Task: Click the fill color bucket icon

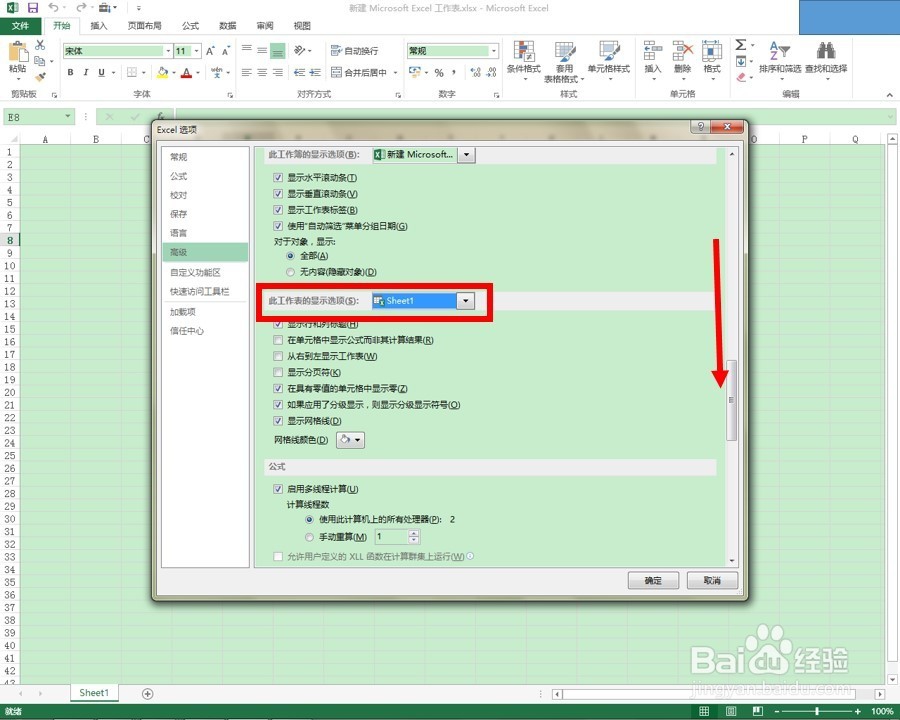Action: [x=162, y=72]
